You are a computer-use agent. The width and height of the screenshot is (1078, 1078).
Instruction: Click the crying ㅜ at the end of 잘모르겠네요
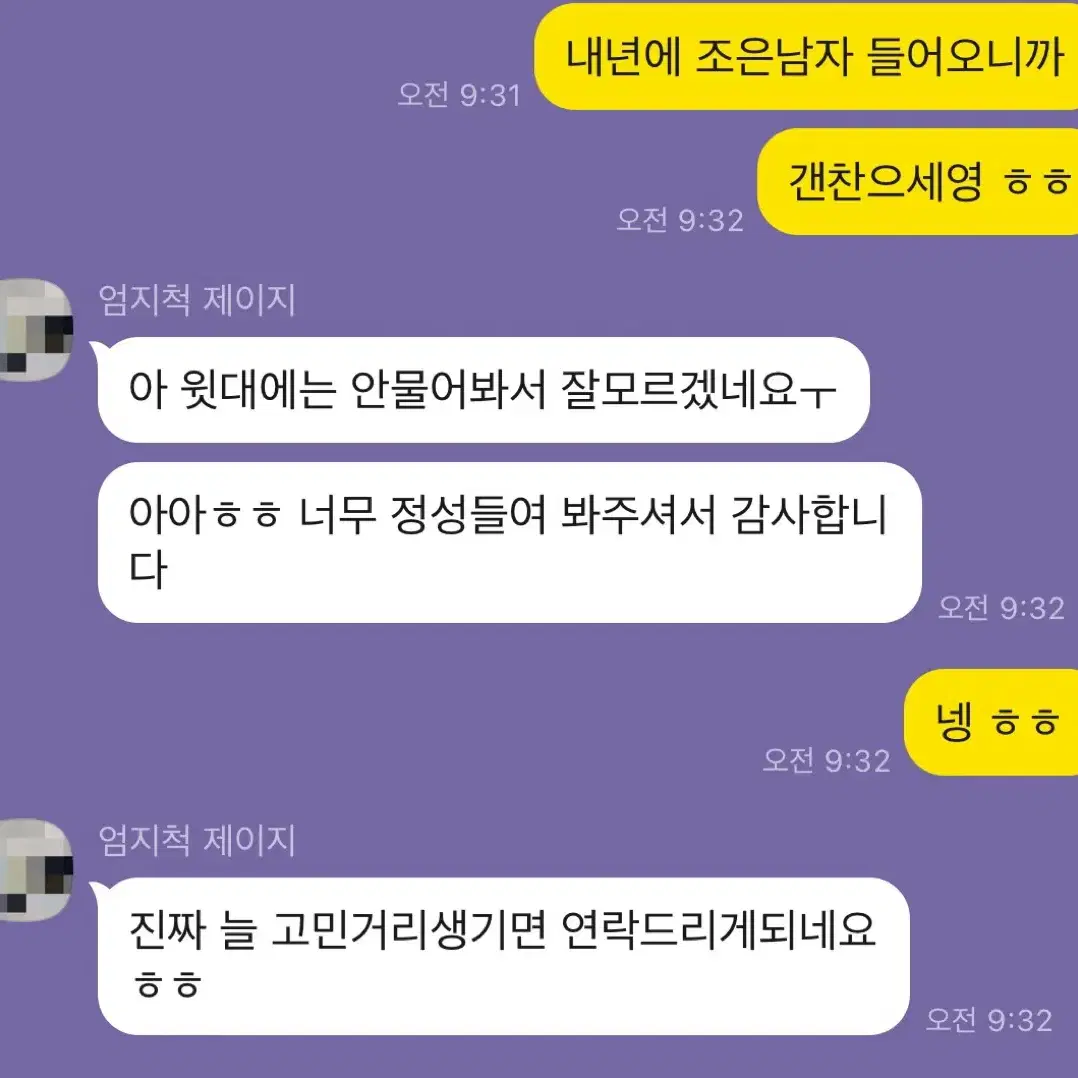[x=818, y=394]
